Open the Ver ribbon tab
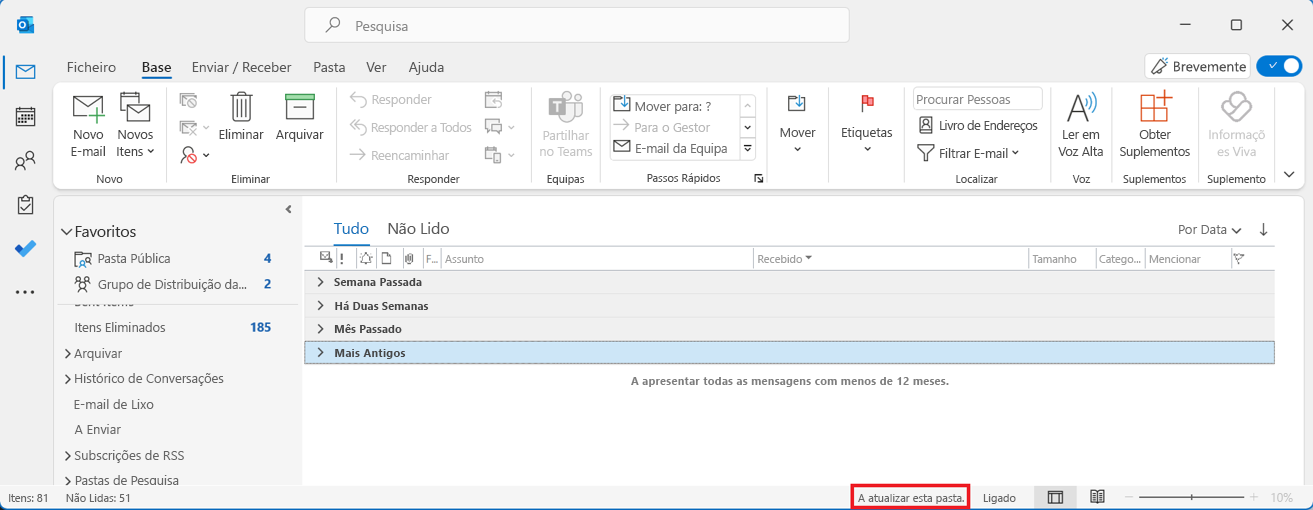The height and width of the screenshot is (510, 1313). coord(377,67)
